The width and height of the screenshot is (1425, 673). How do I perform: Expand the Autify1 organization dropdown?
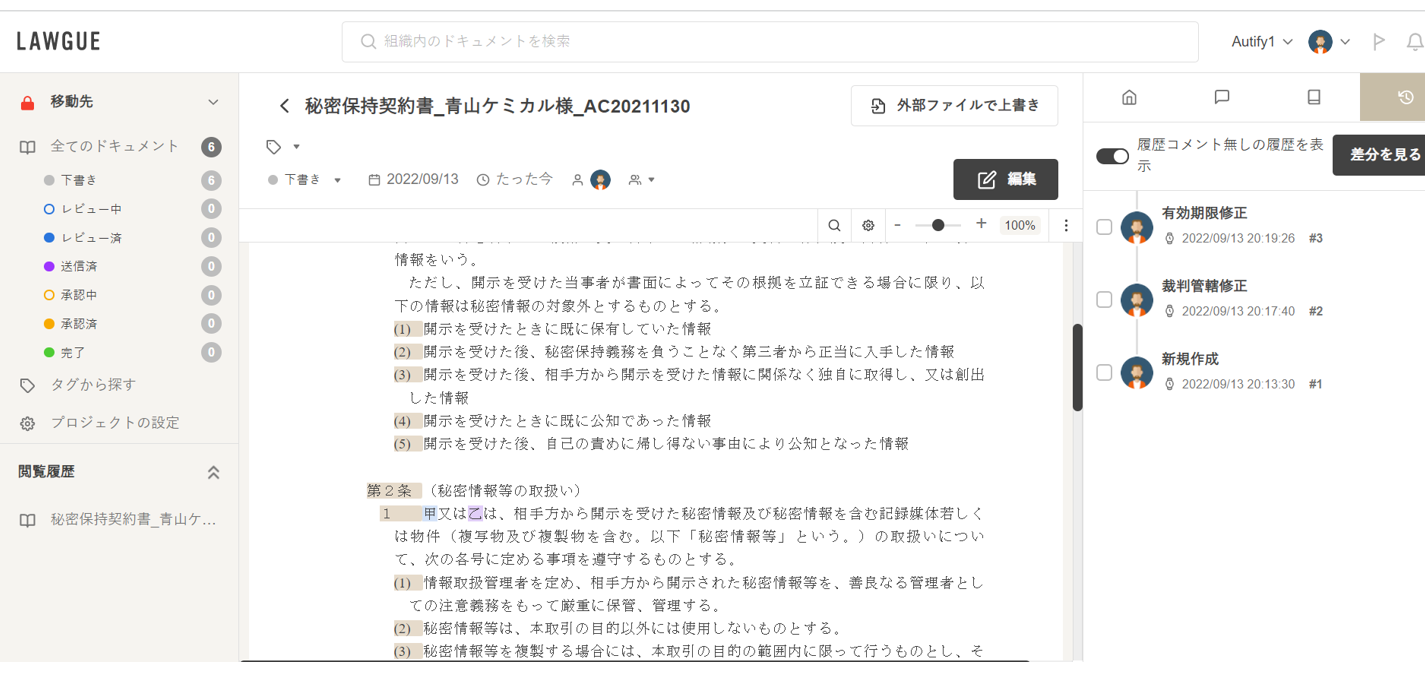click(1262, 42)
